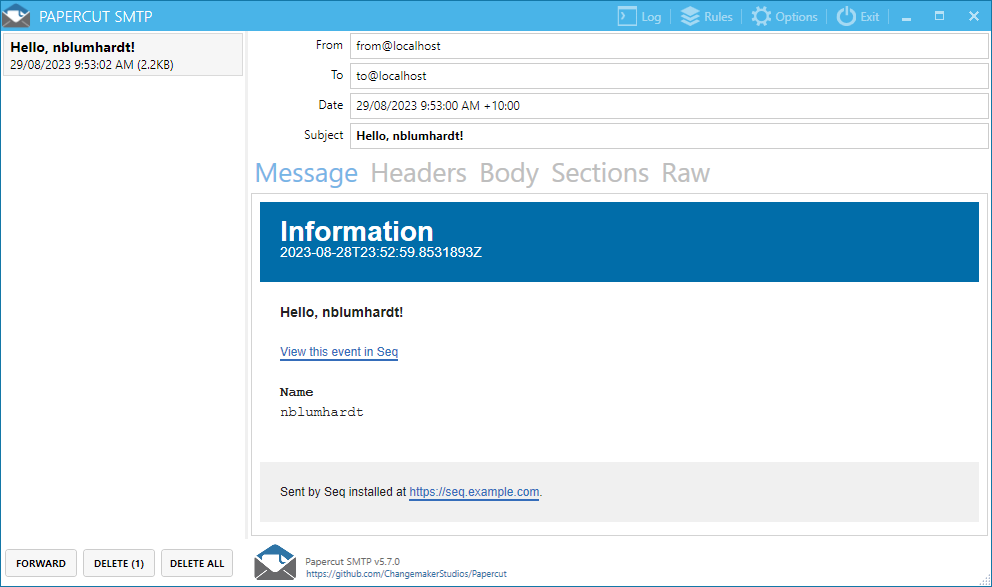The width and height of the screenshot is (992, 587).
Task: Switch to the Raw tab
Action: coord(686,173)
